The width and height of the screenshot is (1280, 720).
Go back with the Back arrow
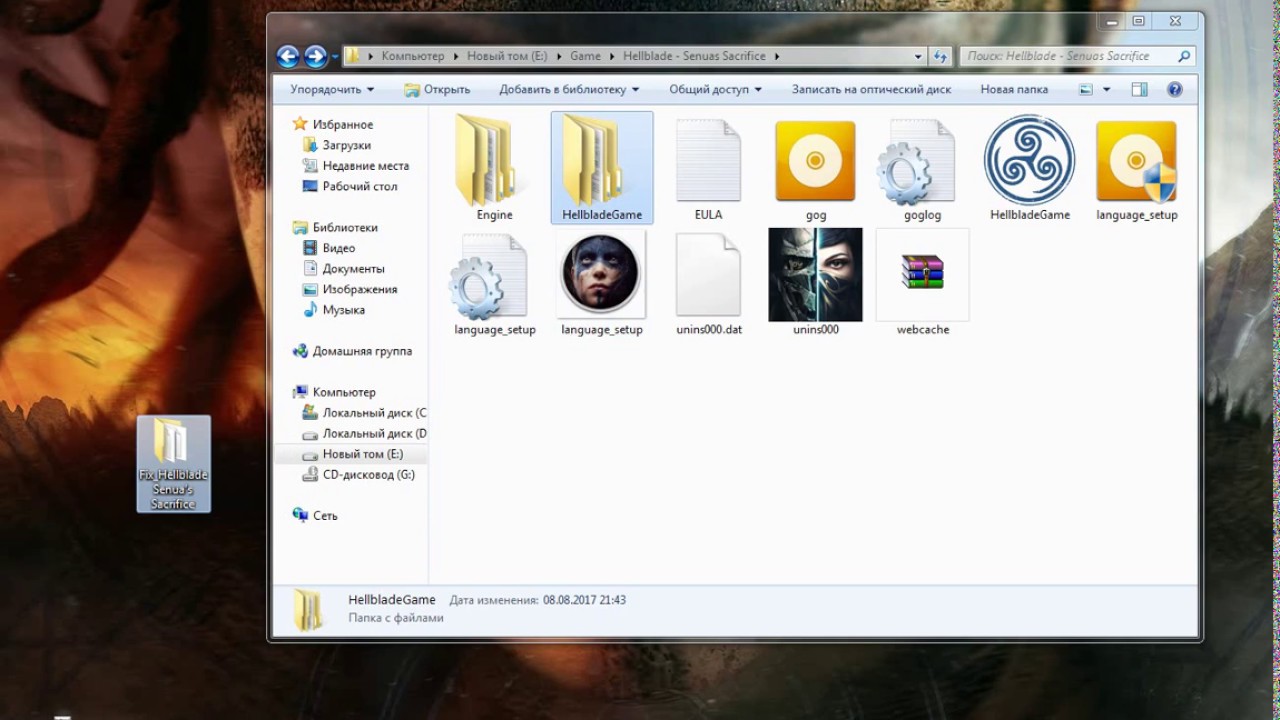tap(288, 56)
